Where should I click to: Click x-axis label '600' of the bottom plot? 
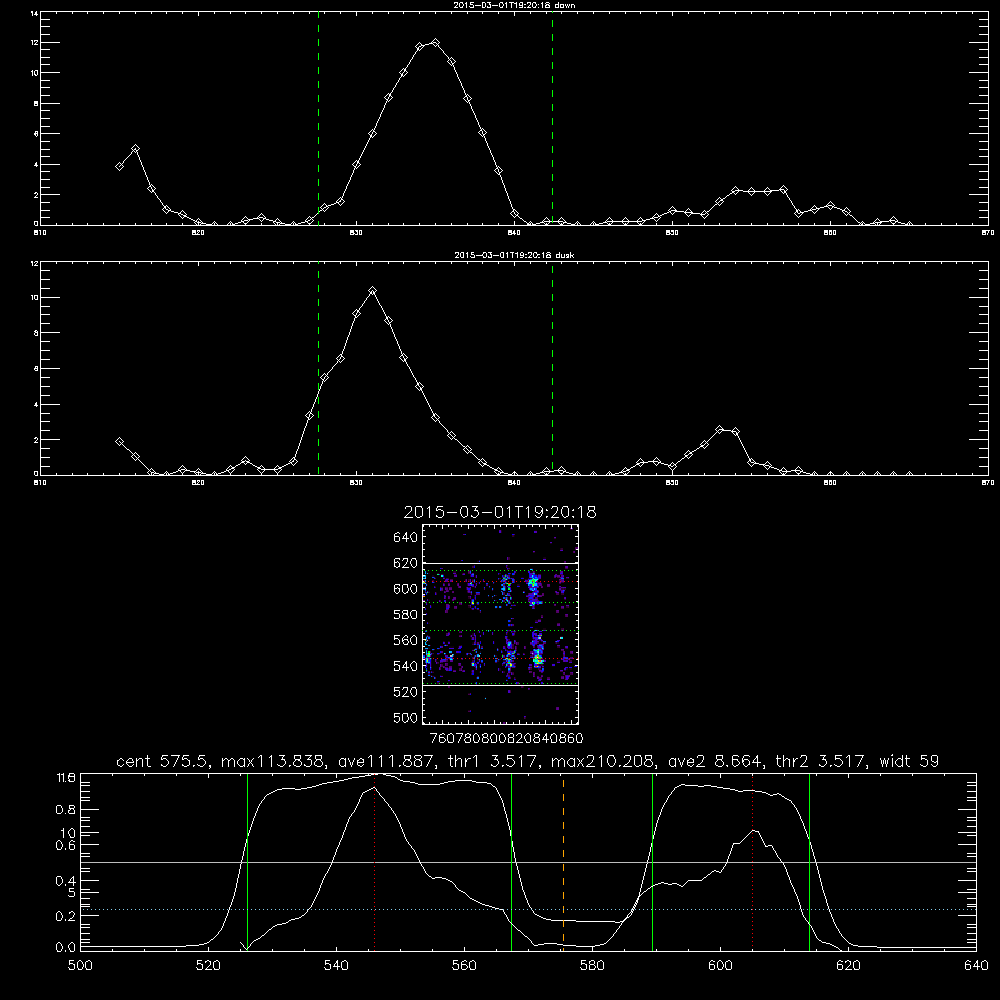click(720, 966)
